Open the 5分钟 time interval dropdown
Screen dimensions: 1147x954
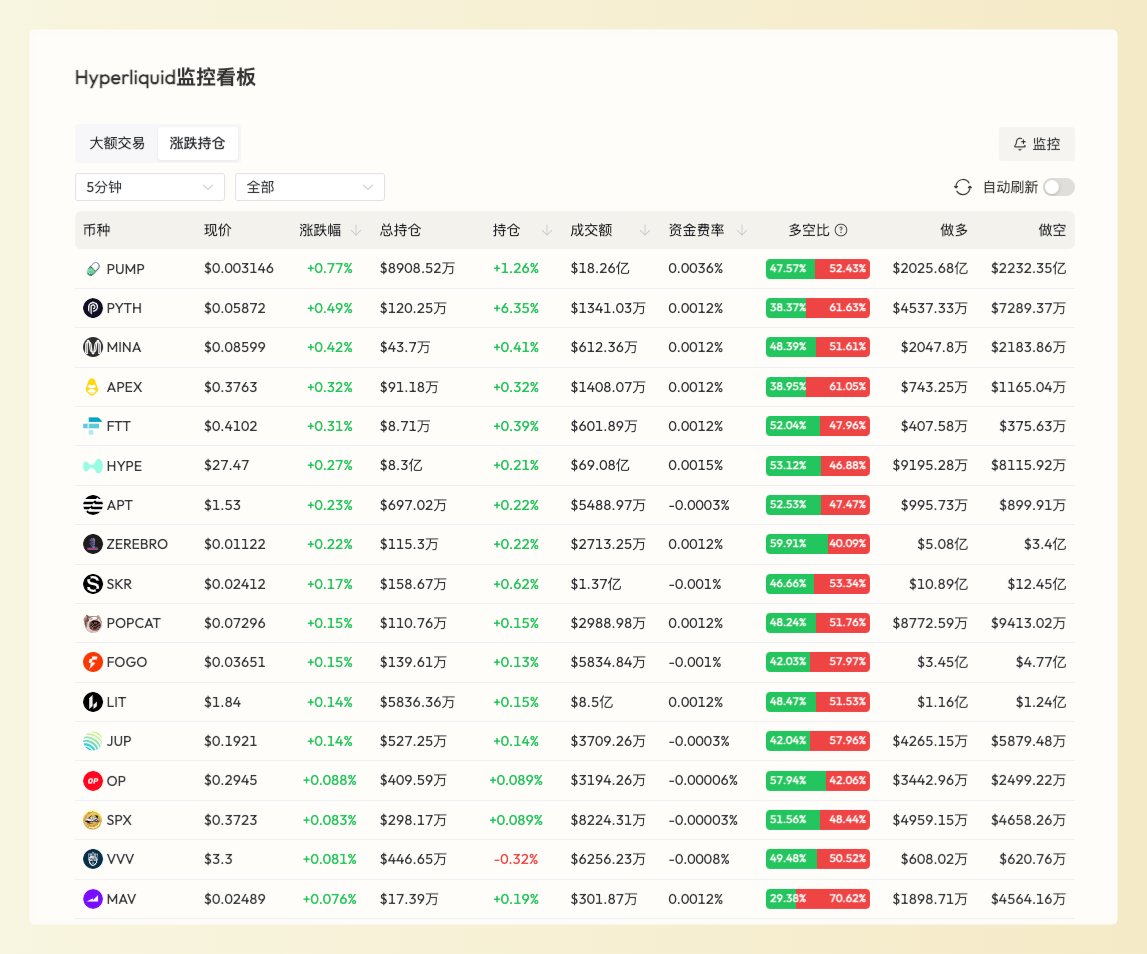click(x=149, y=187)
